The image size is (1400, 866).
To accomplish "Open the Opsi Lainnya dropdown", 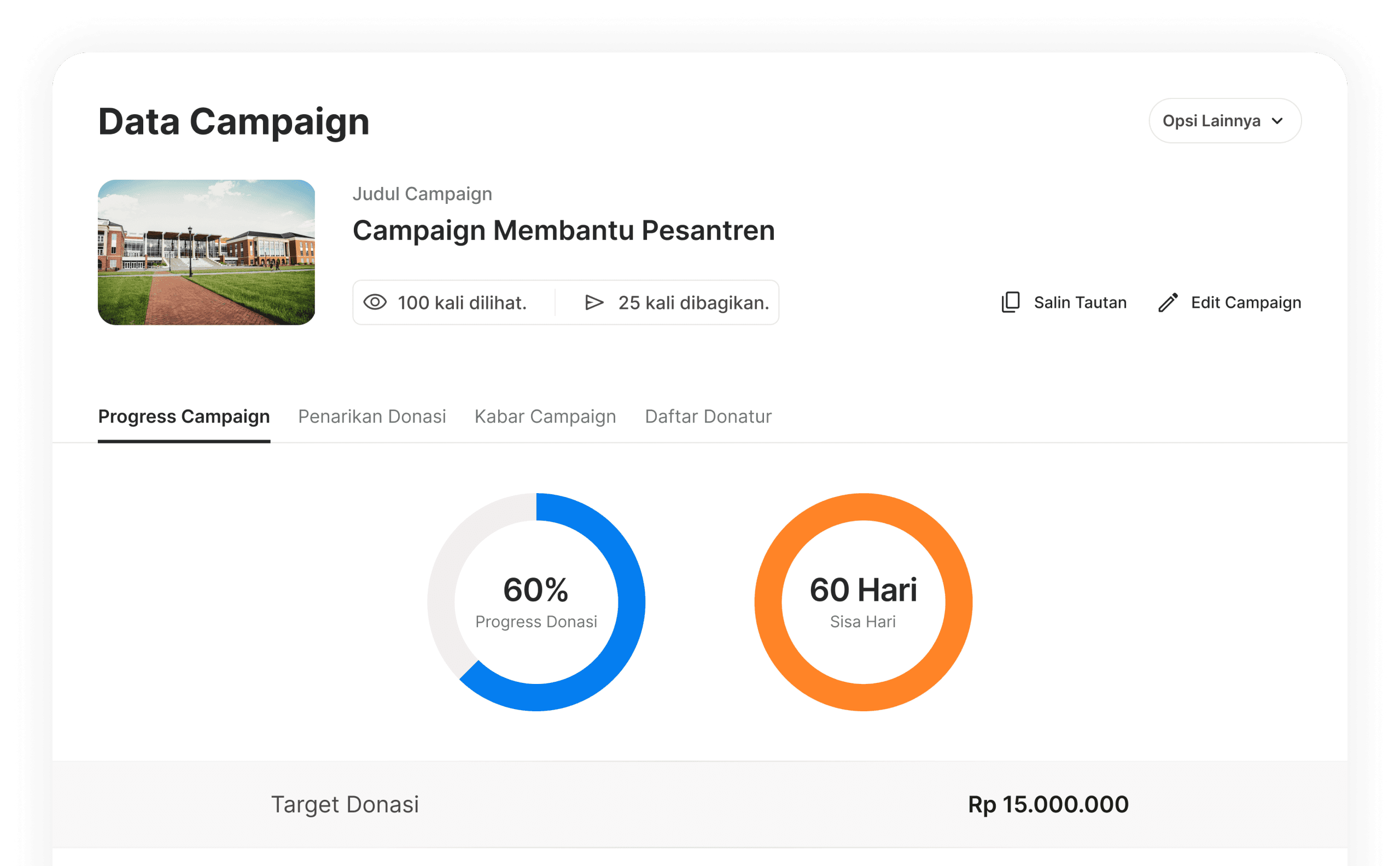I will pos(1224,121).
